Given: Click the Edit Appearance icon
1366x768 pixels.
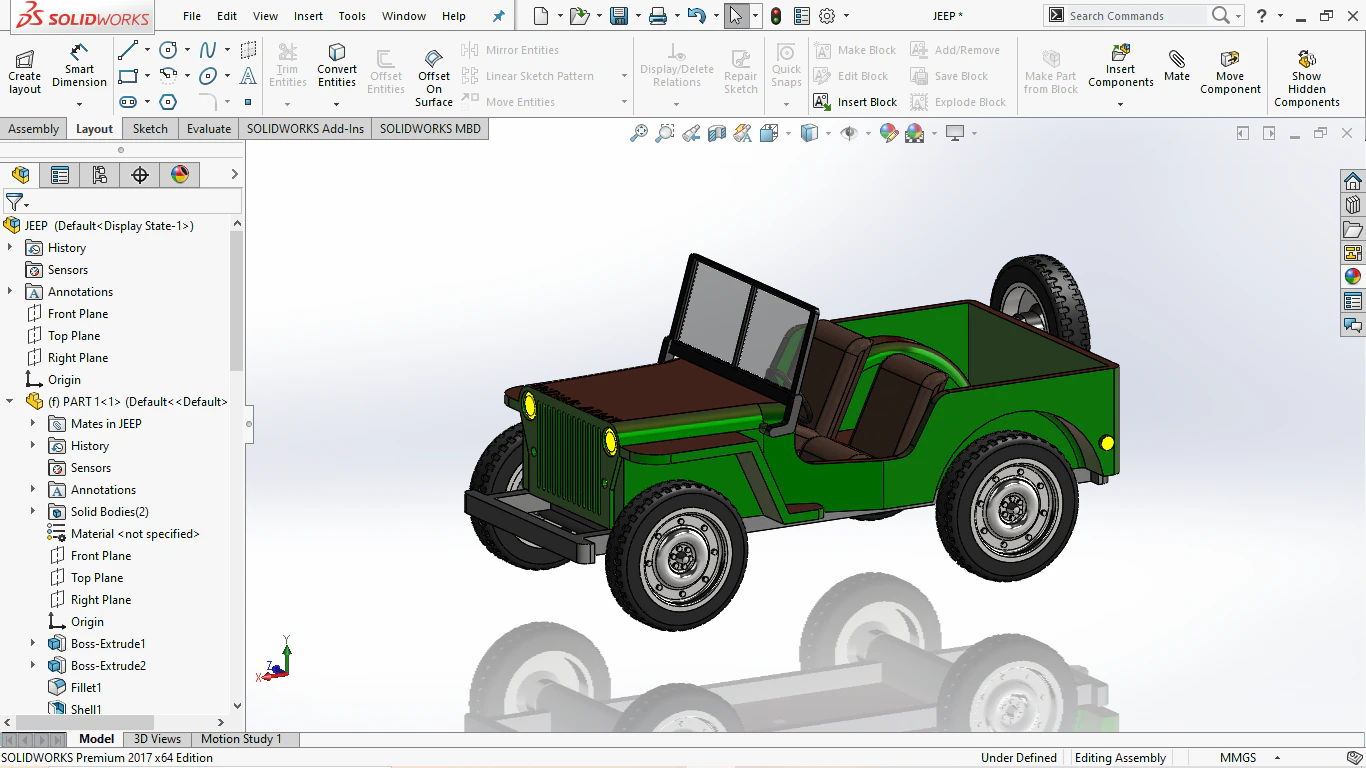Looking at the screenshot, I should pyautogui.click(x=889, y=133).
